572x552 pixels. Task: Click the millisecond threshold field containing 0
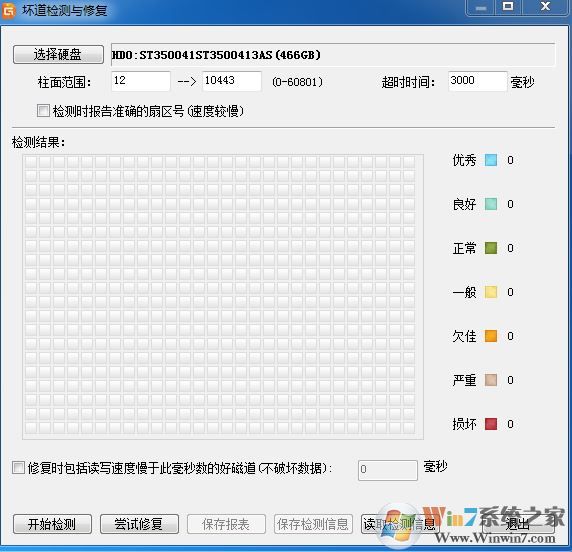388,470
